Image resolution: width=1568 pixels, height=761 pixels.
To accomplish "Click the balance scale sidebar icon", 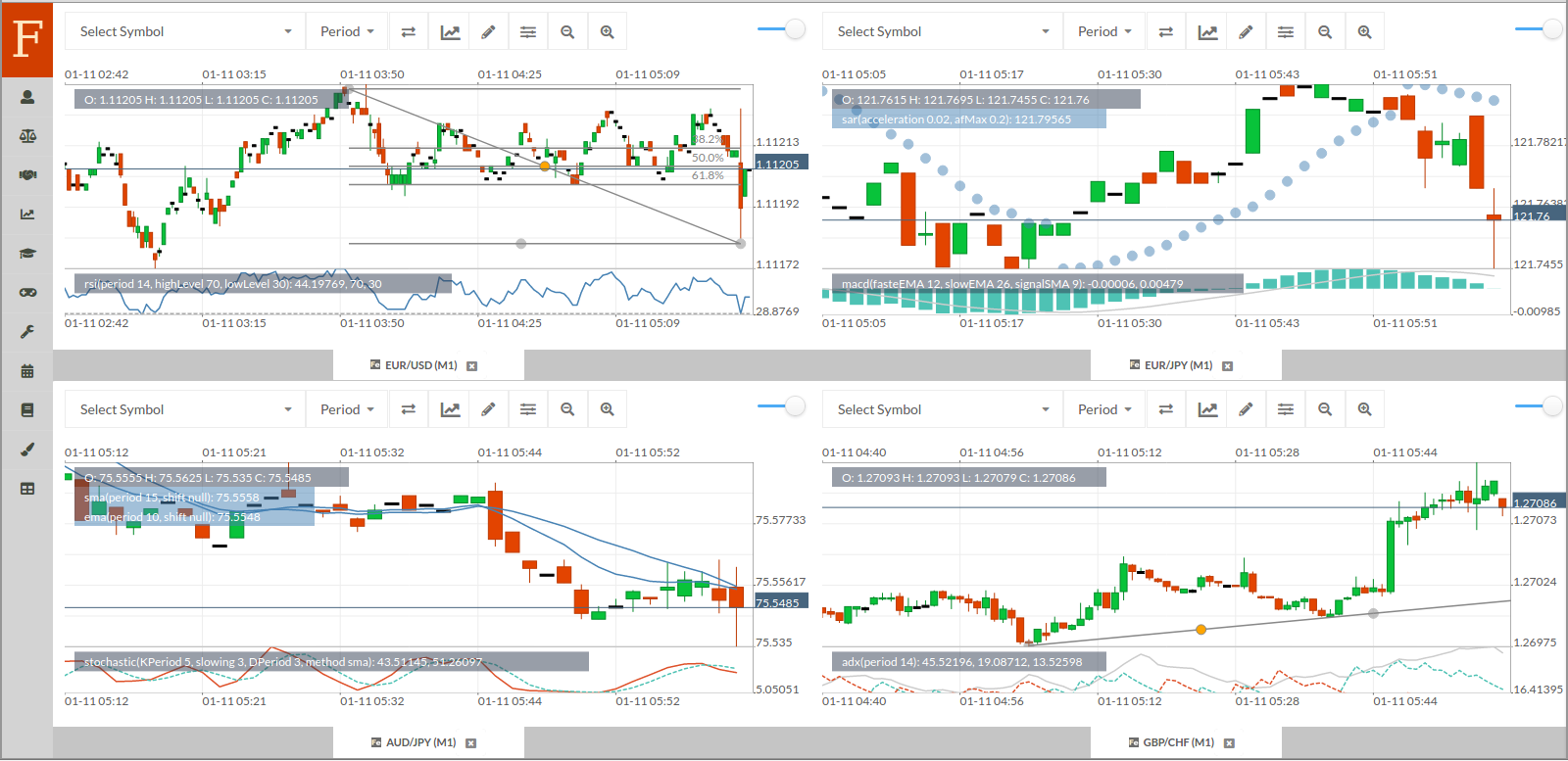I will point(27,136).
